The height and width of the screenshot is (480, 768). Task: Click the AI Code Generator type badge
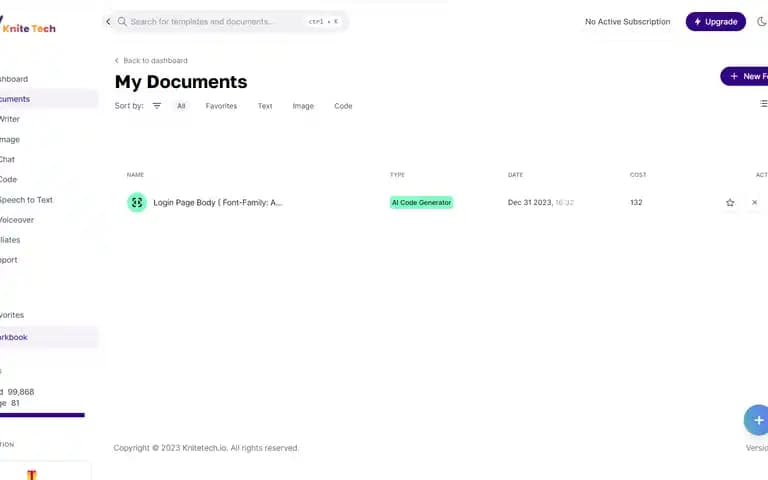[x=421, y=202]
